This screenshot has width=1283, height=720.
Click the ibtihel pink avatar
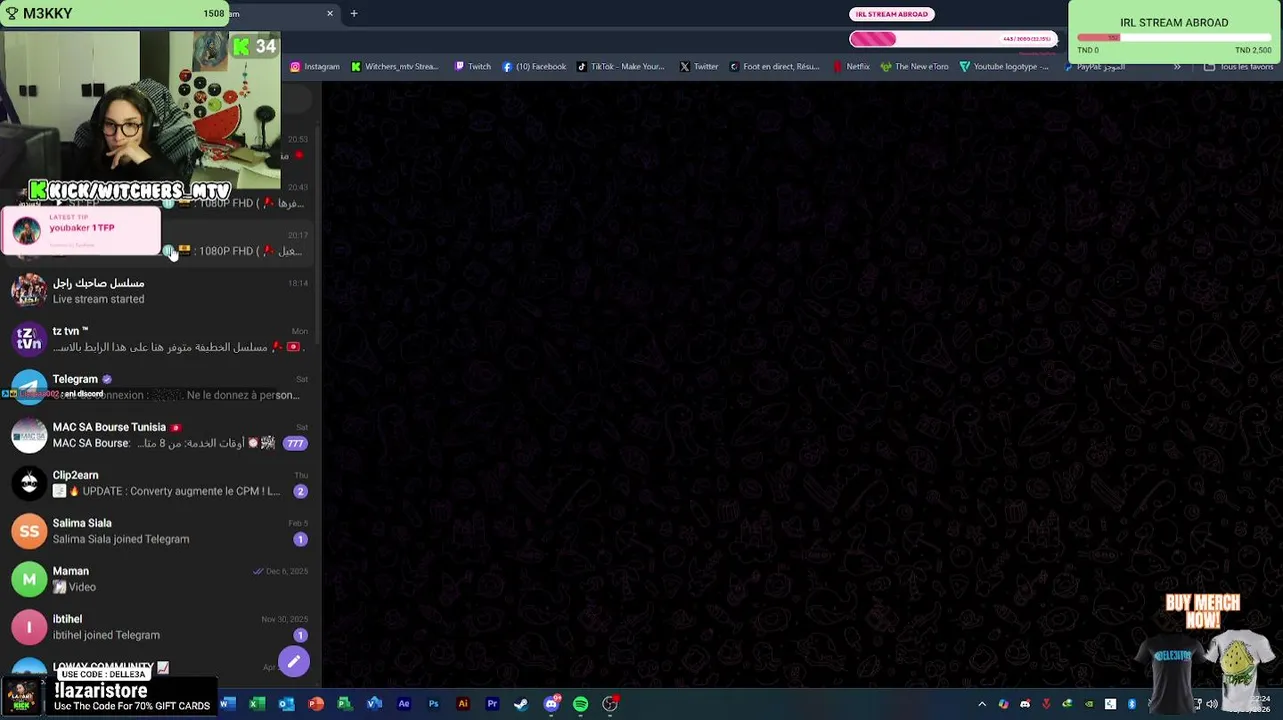coord(29,627)
